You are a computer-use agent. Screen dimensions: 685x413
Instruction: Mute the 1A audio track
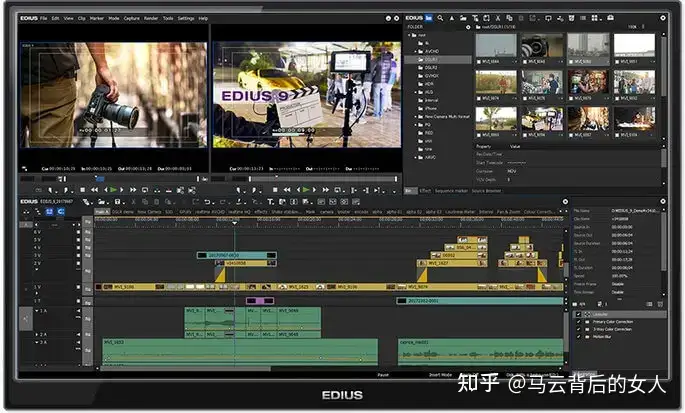click(x=79, y=311)
